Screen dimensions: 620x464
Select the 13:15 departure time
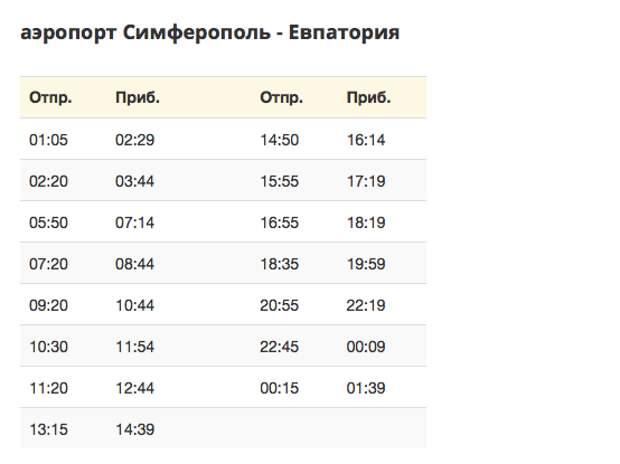point(48,429)
